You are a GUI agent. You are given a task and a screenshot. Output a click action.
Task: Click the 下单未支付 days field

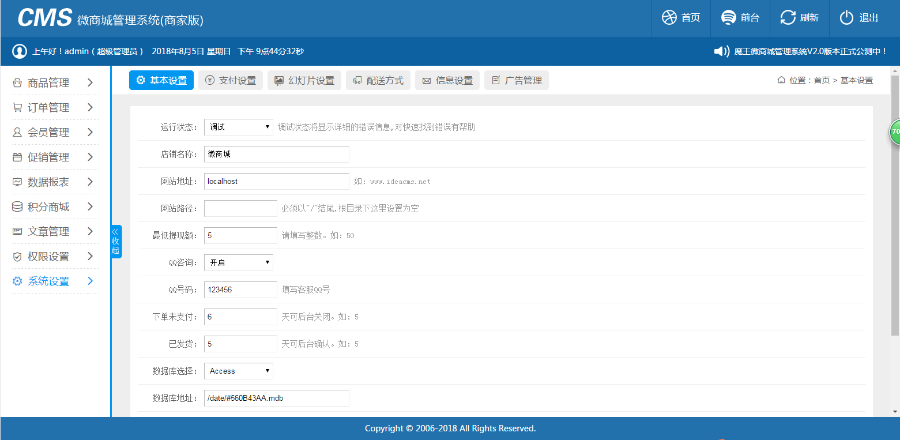click(240, 317)
